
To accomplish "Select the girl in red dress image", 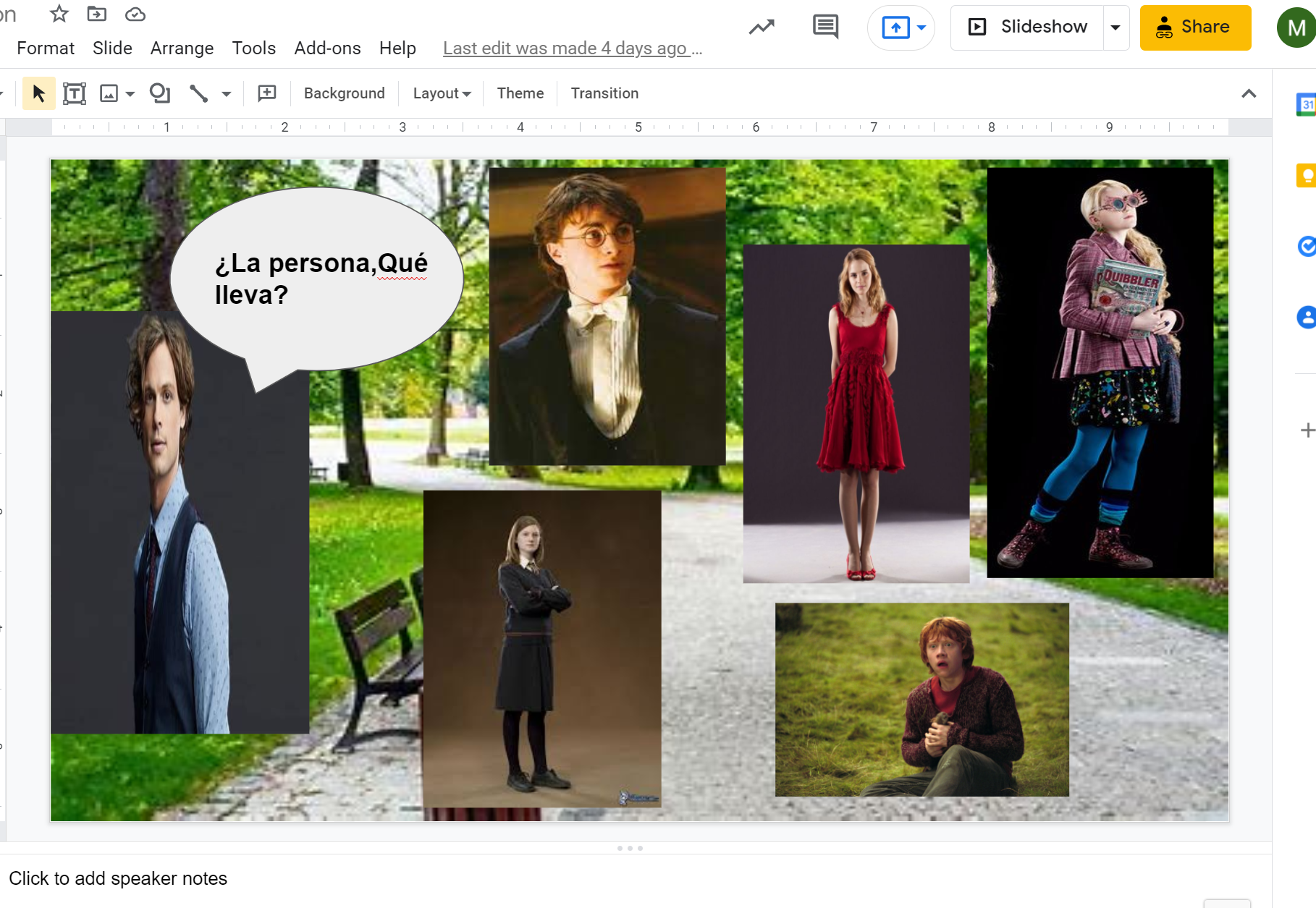I will point(856,414).
